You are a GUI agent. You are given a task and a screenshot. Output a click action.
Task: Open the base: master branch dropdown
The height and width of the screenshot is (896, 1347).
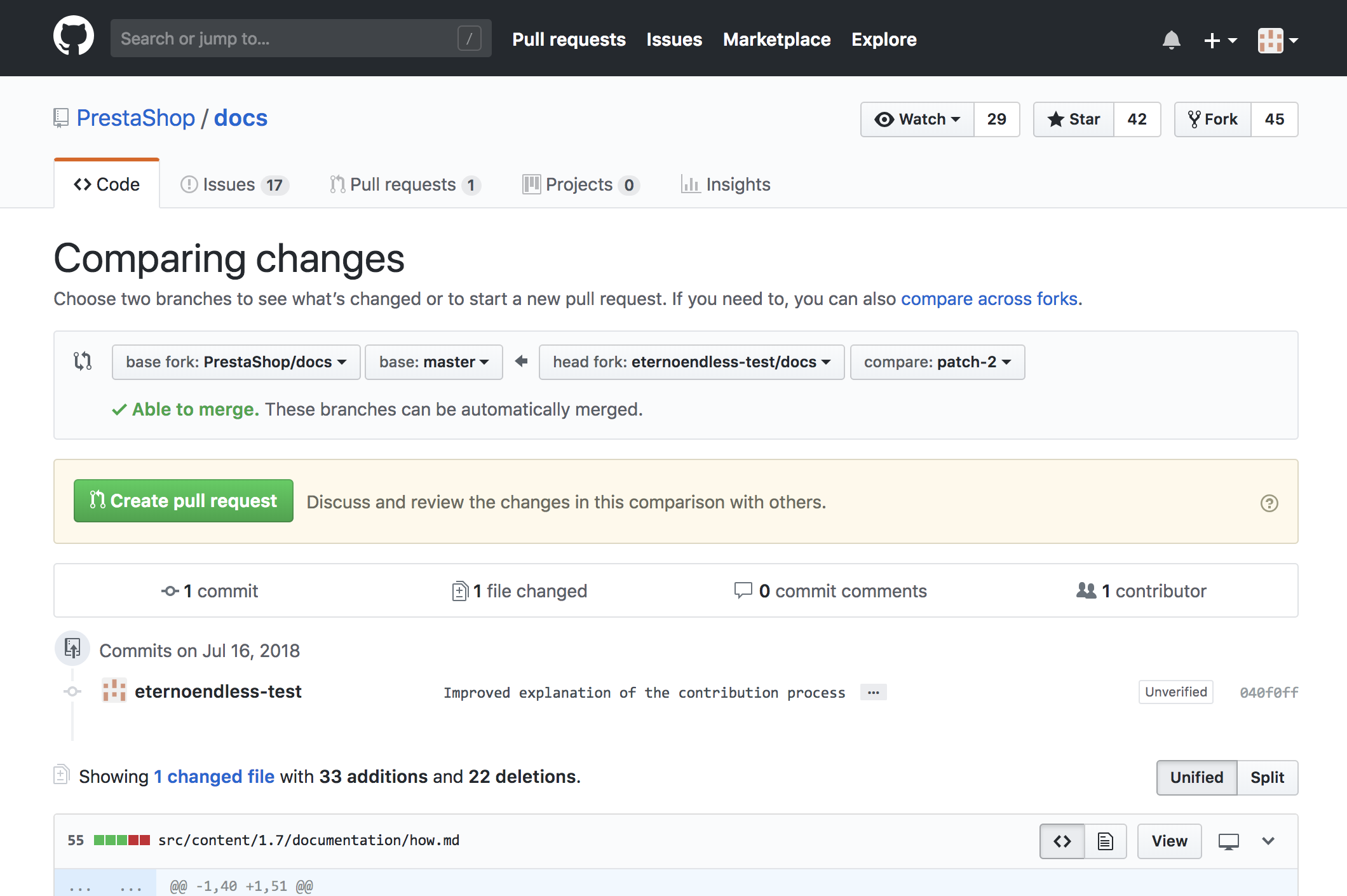coord(434,362)
